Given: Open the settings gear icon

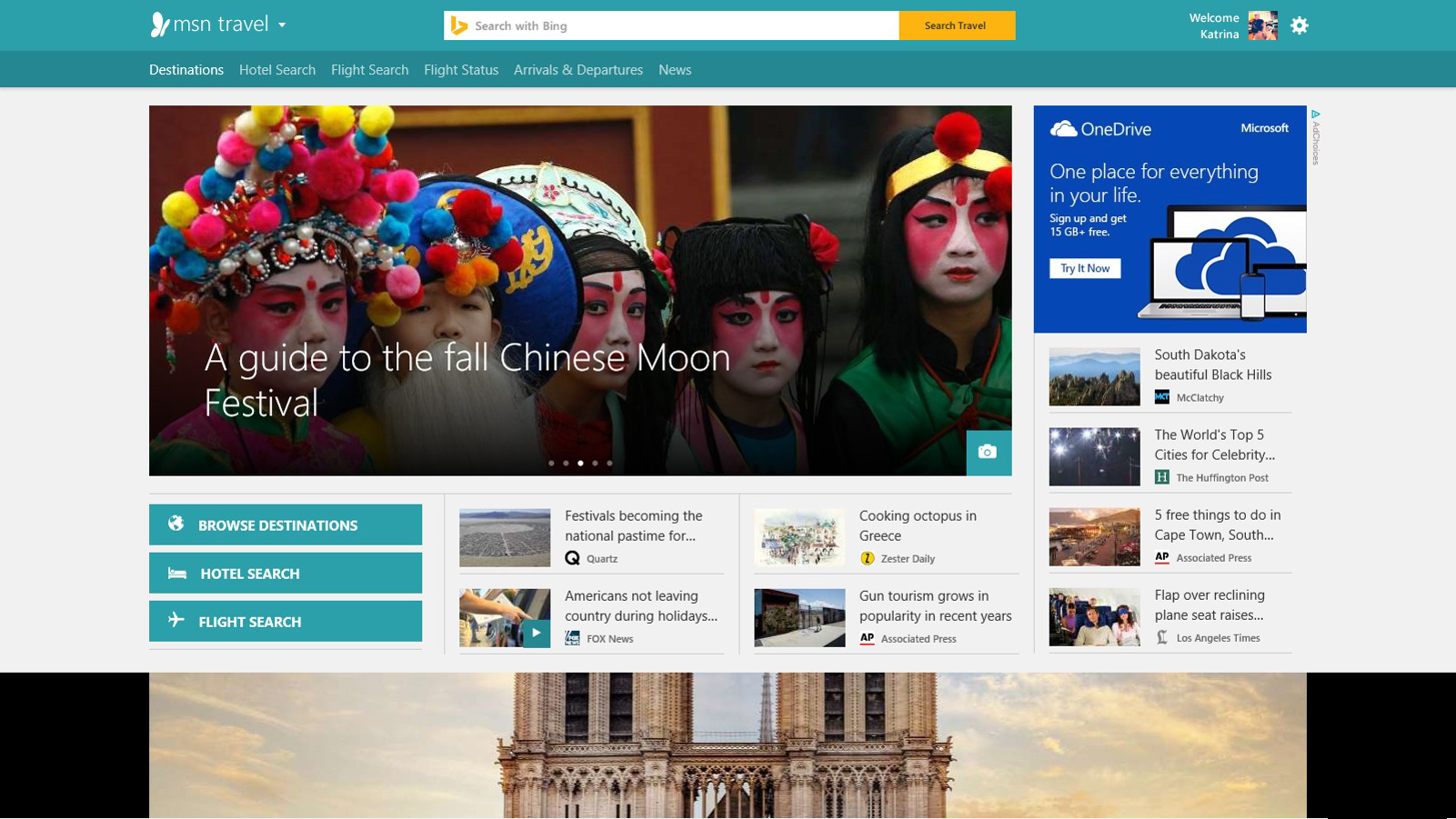Looking at the screenshot, I should click(x=1300, y=25).
